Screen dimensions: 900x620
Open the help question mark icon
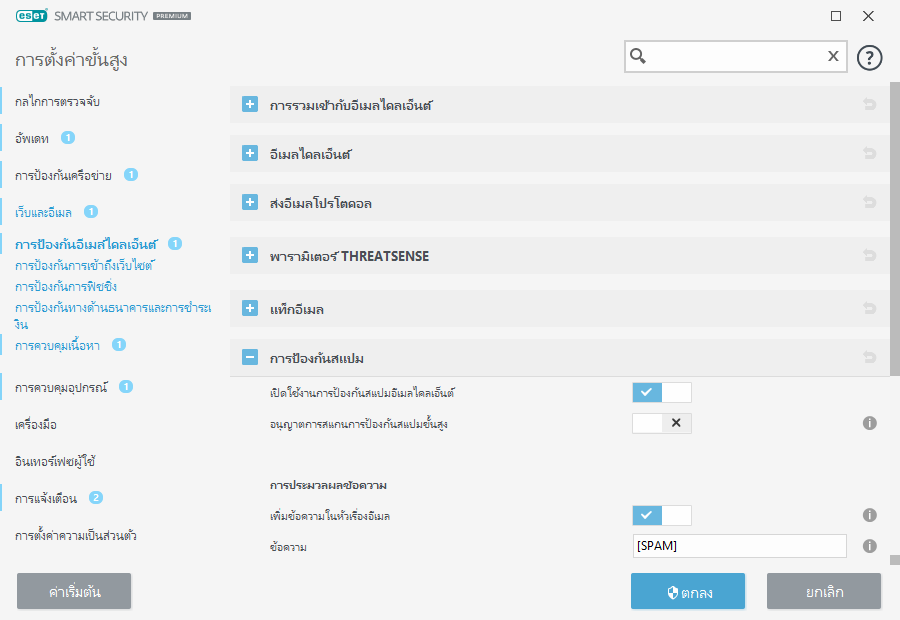point(869,58)
